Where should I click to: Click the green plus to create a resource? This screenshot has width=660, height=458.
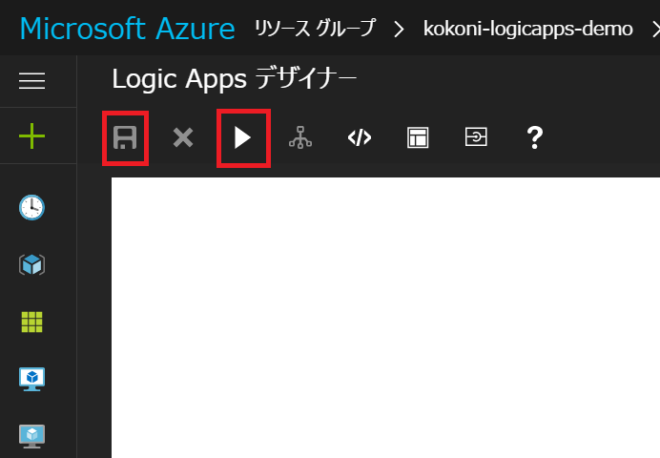pyautogui.click(x=32, y=136)
